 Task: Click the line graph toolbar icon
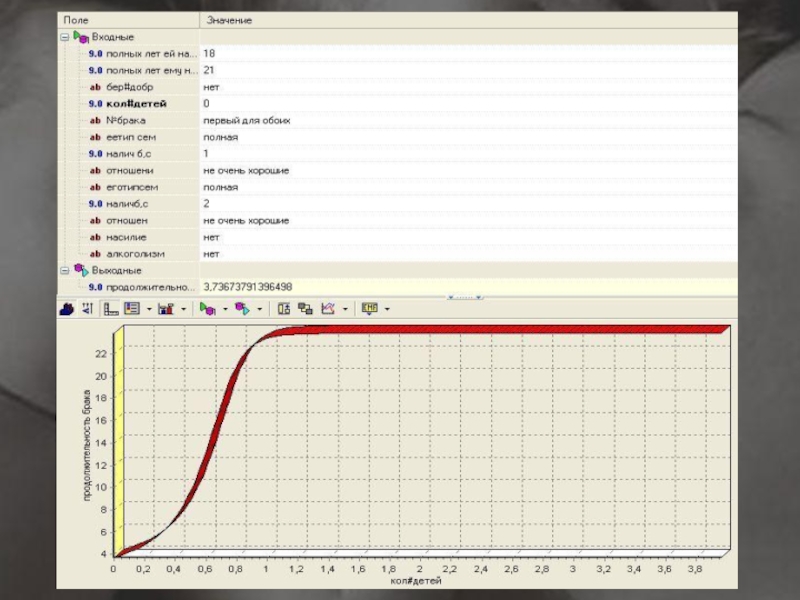point(327,309)
